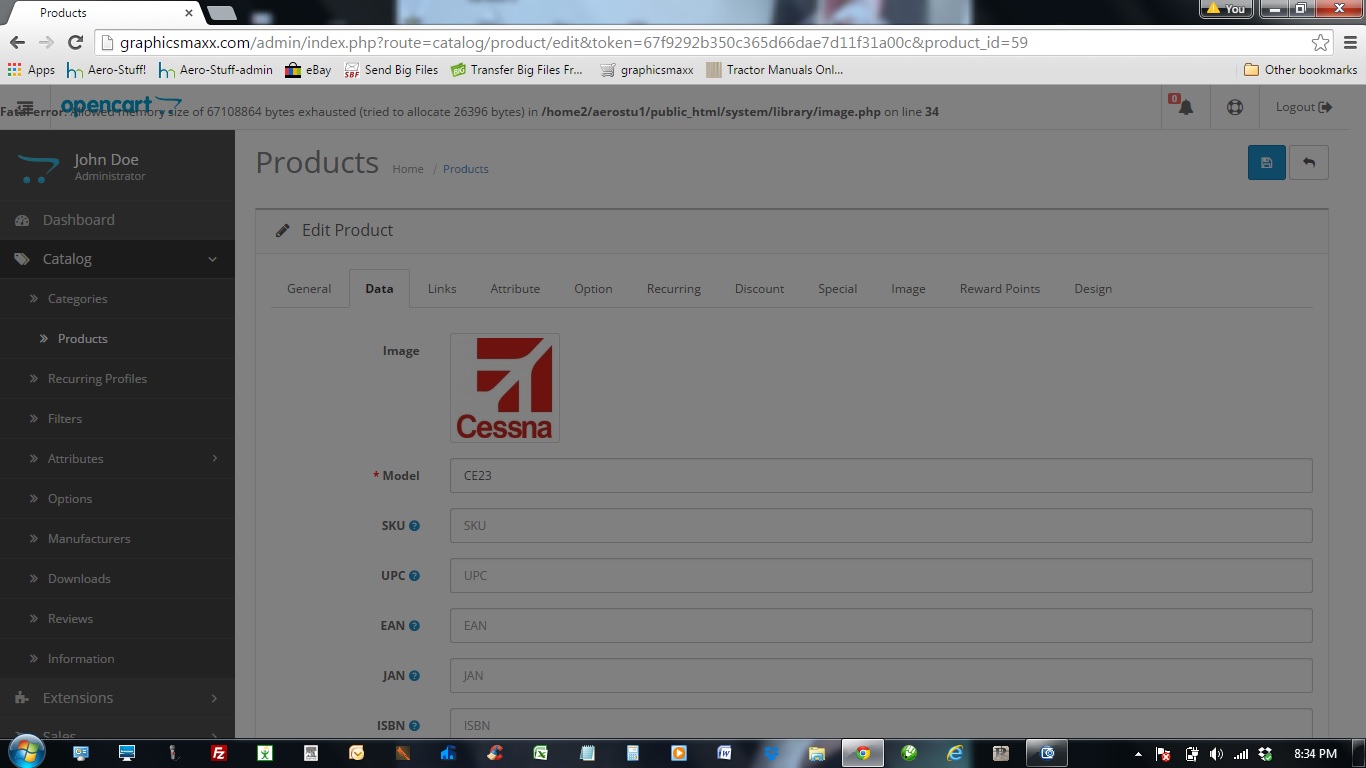
Task: Click the Logout link
Action: 1304,107
